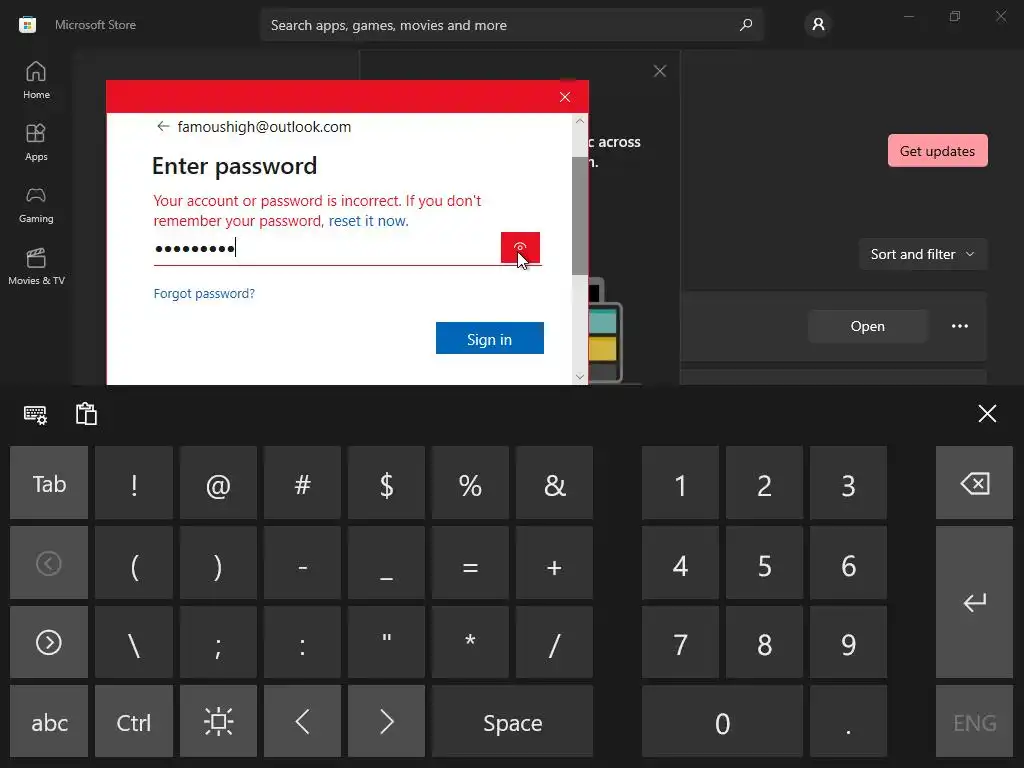Tap the Space key
This screenshot has width=1024, height=768.
(512, 722)
